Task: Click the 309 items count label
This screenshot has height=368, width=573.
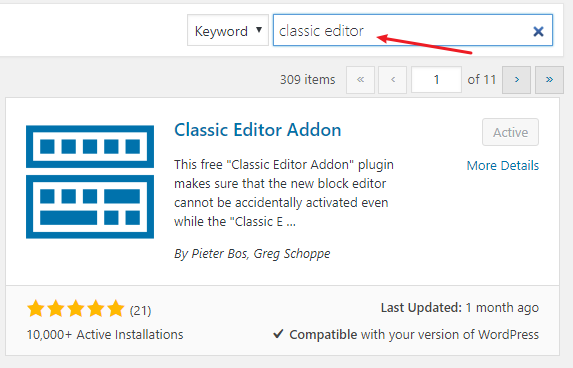Action: (307, 80)
